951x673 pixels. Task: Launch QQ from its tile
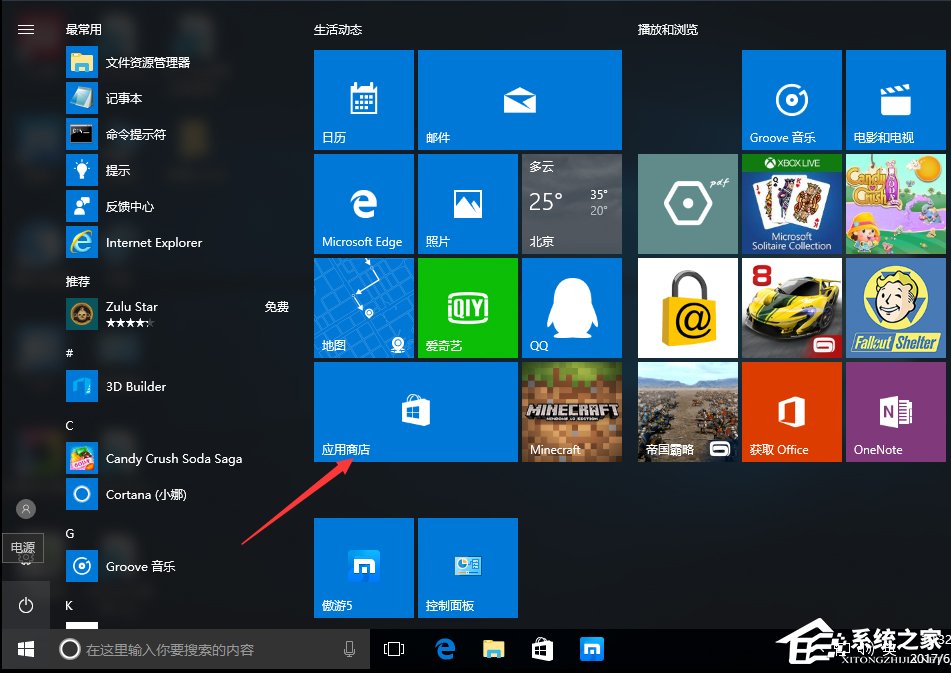click(x=571, y=307)
